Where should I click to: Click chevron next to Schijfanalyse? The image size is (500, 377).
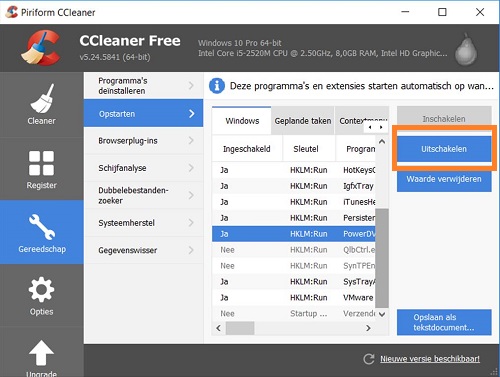191,168
